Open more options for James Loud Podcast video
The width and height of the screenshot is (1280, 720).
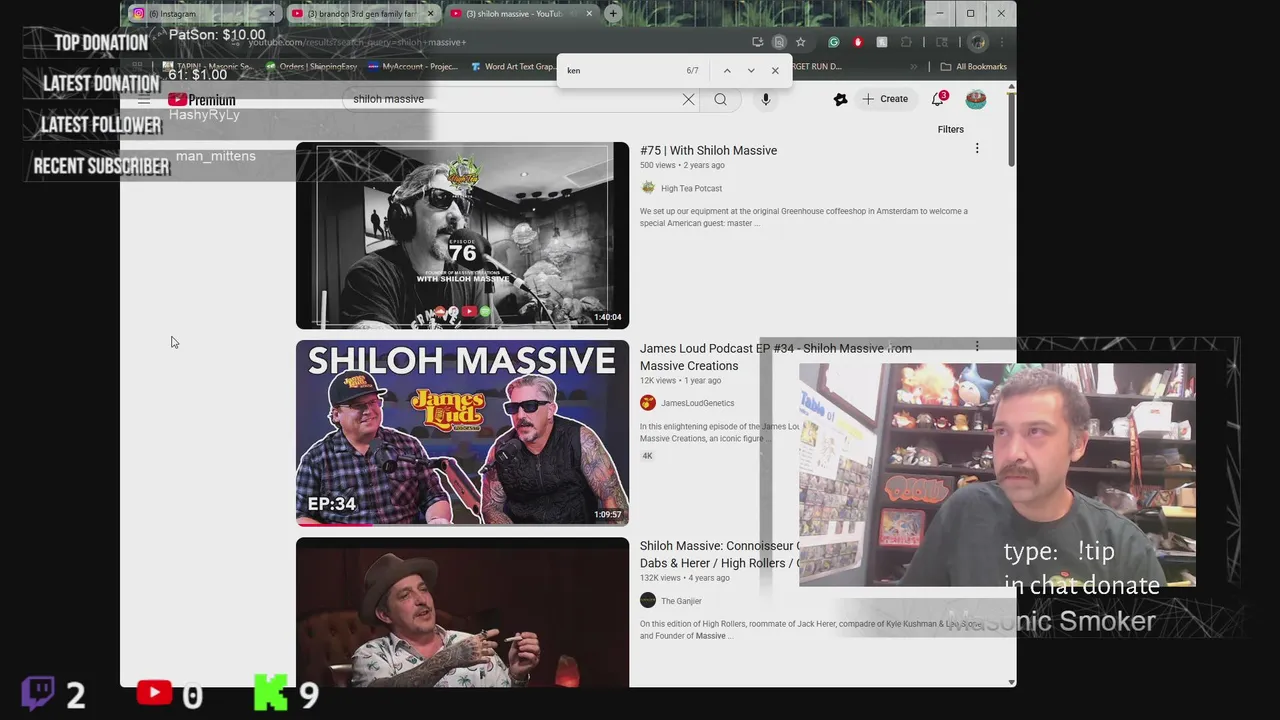click(977, 347)
